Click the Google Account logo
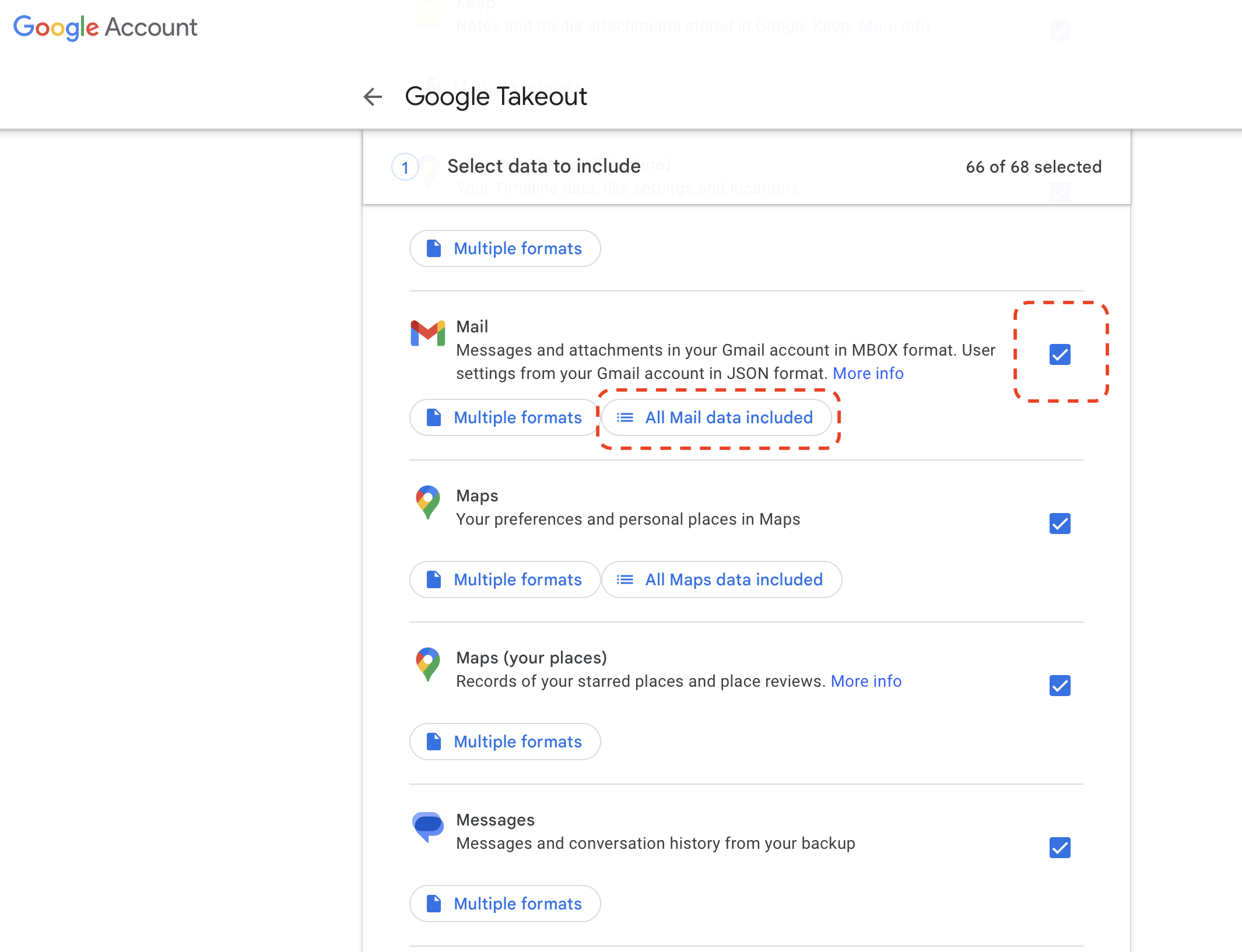The height and width of the screenshot is (952, 1242). click(106, 27)
